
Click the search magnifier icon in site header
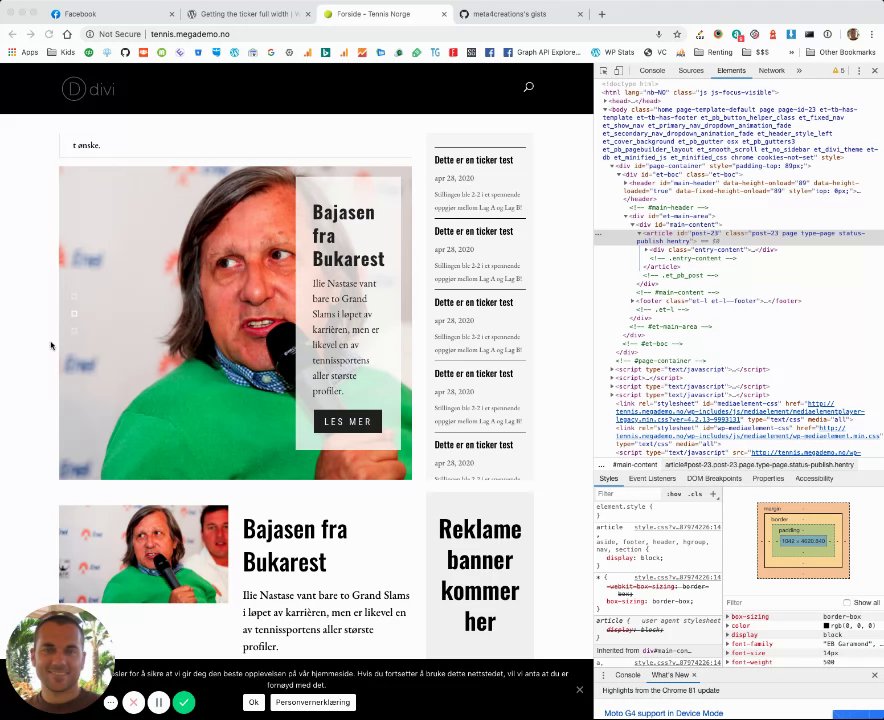point(528,87)
